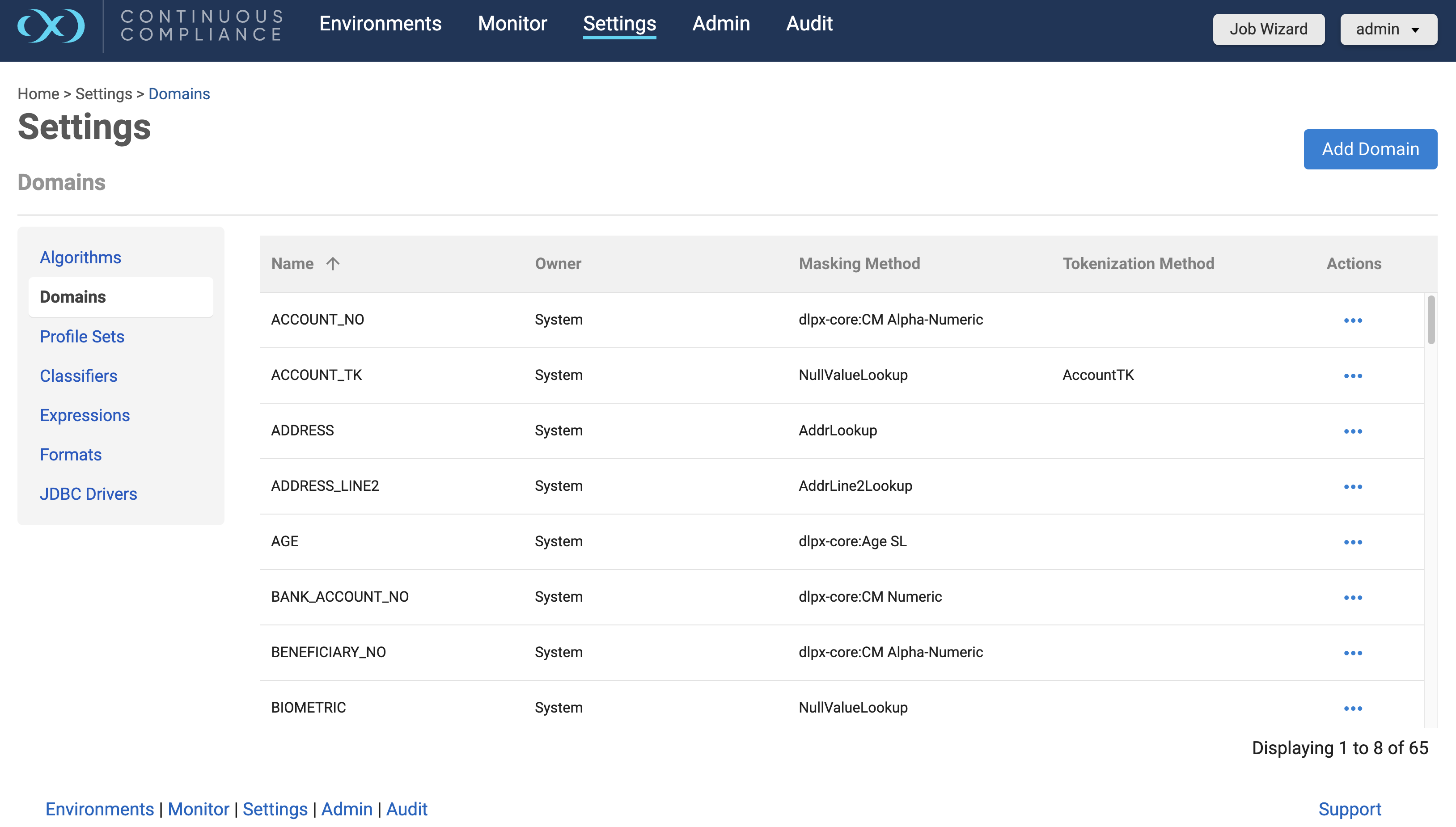Open three-dot actions for ADDRESS_LINE2 domain
Image resolution: width=1456 pixels, height=827 pixels.
click(x=1353, y=487)
